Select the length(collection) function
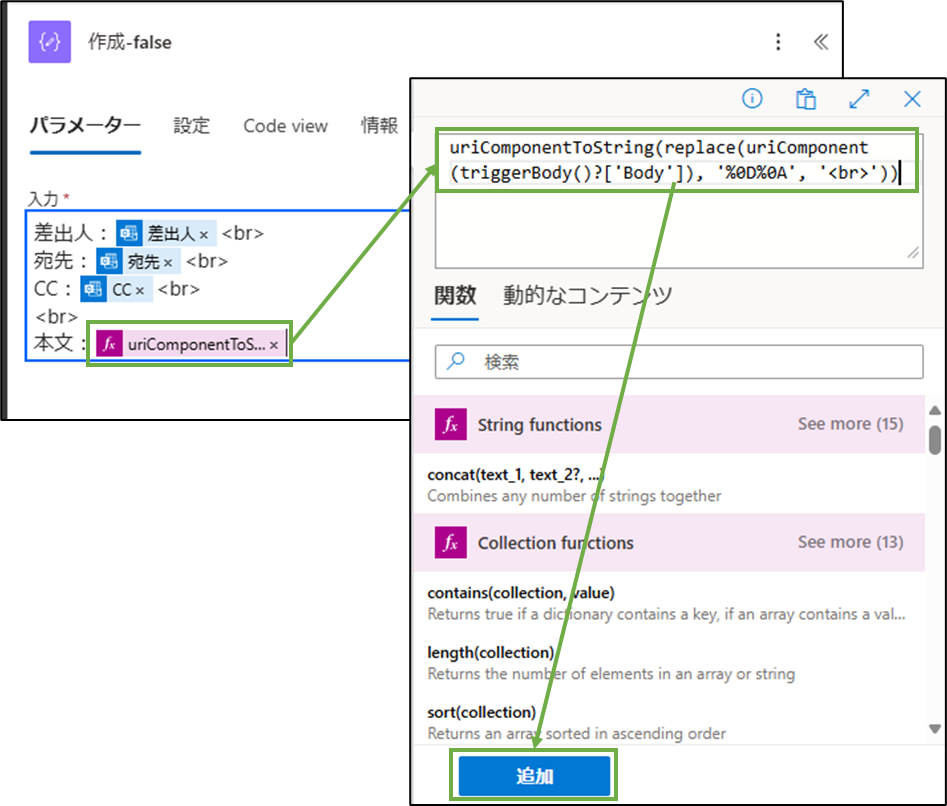 669,663
